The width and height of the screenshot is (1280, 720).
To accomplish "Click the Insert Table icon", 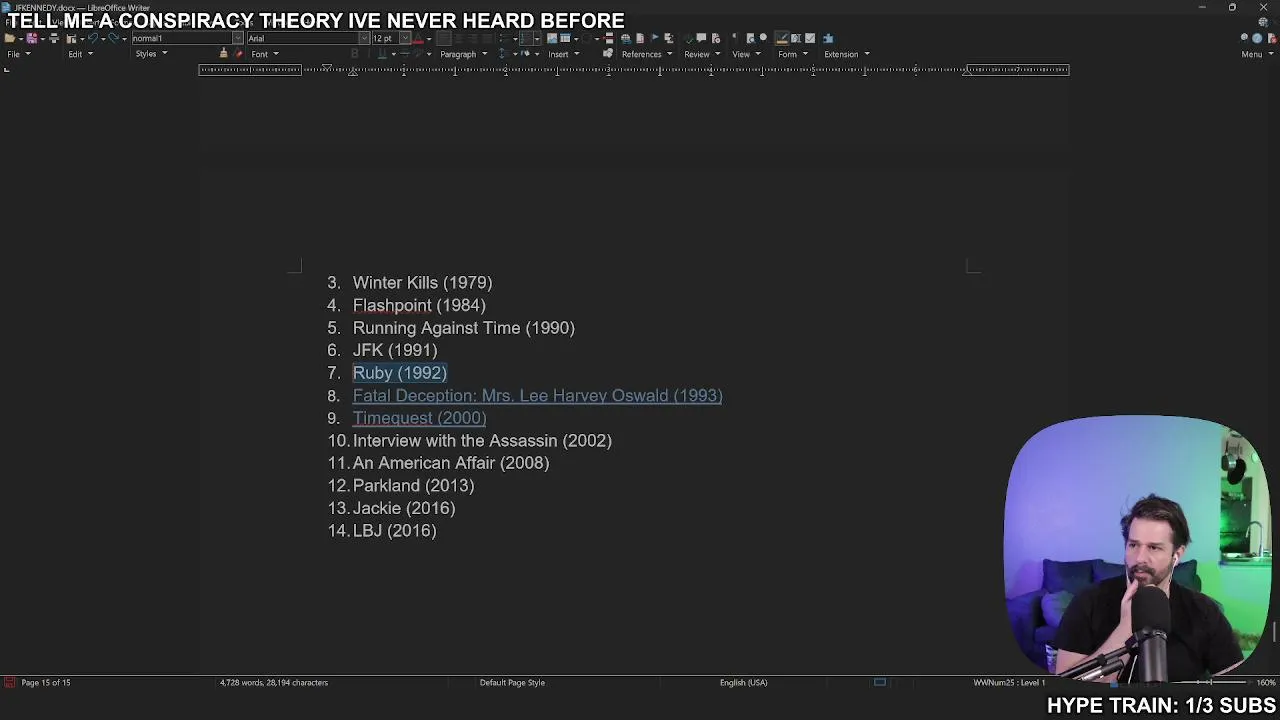I will [x=565, y=38].
